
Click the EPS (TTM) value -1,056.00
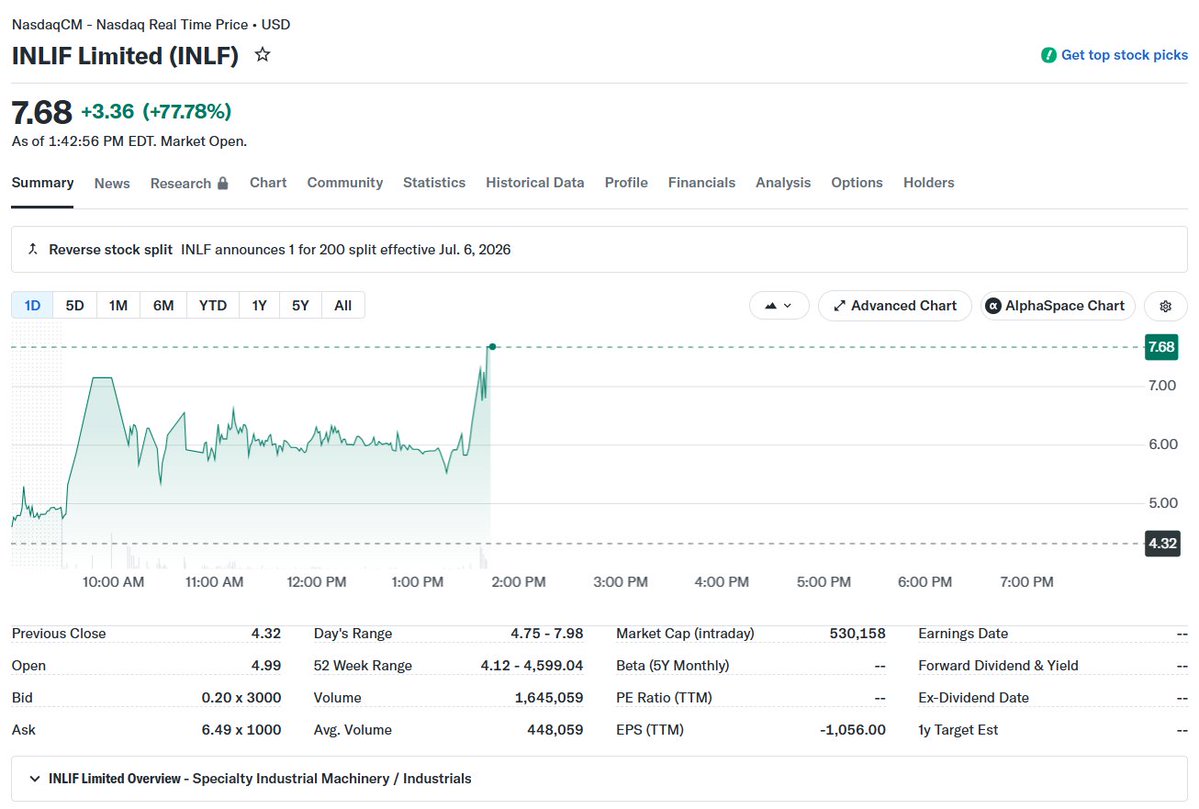click(x=853, y=729)
